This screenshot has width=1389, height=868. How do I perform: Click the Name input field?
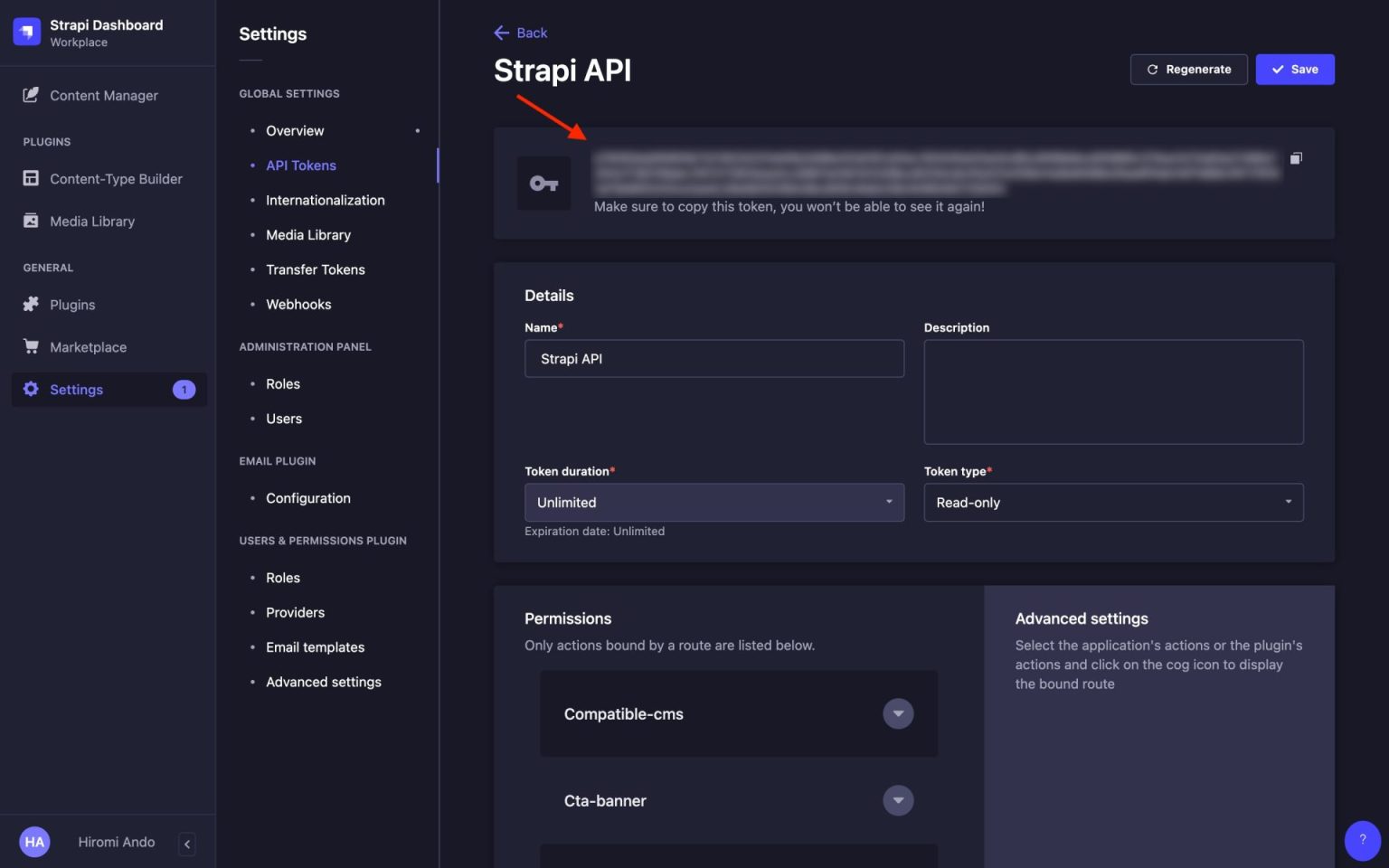click(713, 358)
